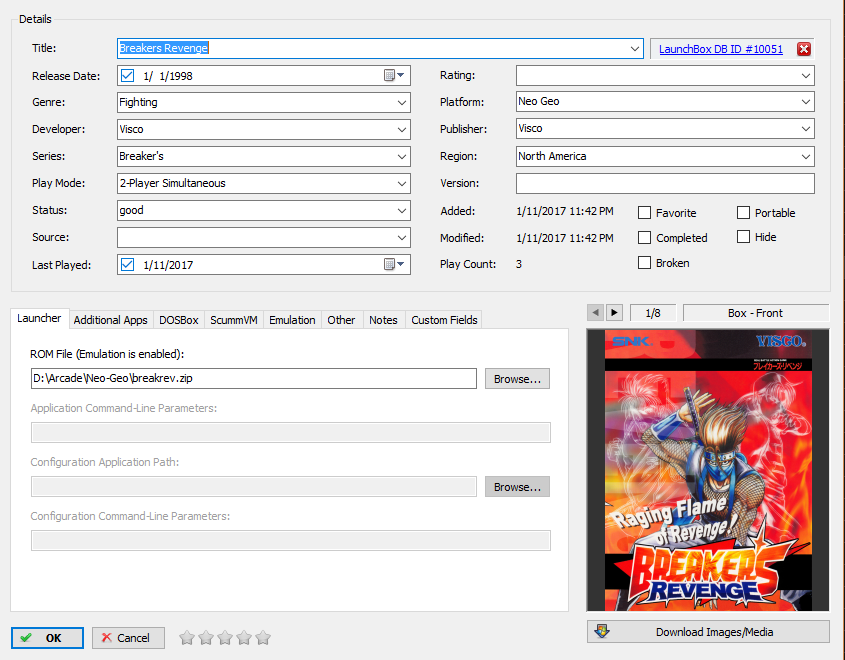Click the Download Images/Media button label
The width and height of the screenshot is (845, 660).
(714, 632)
